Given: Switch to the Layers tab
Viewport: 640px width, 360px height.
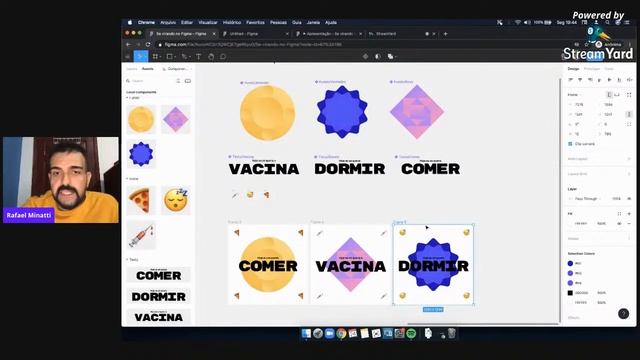Looking at the screenshot, I should [132, 69].
